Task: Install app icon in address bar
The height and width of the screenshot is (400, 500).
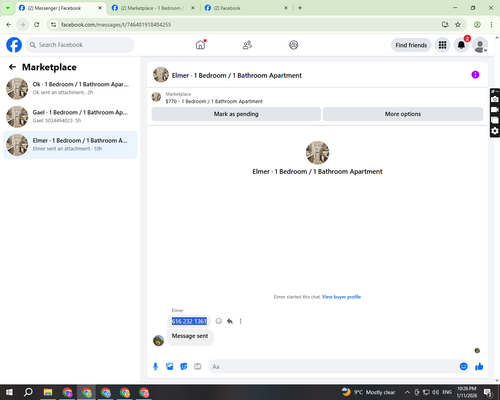Action: click(445, 25)
